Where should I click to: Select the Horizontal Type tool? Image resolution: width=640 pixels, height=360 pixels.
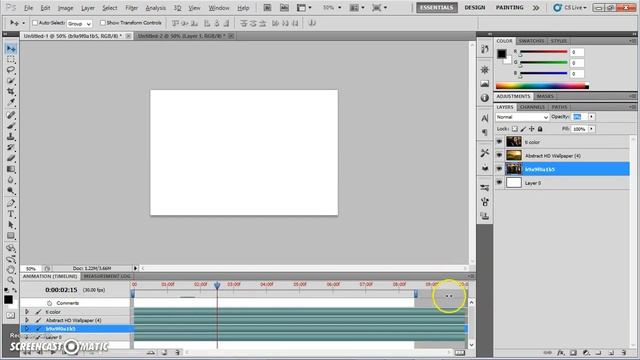[x=11, y=214]
